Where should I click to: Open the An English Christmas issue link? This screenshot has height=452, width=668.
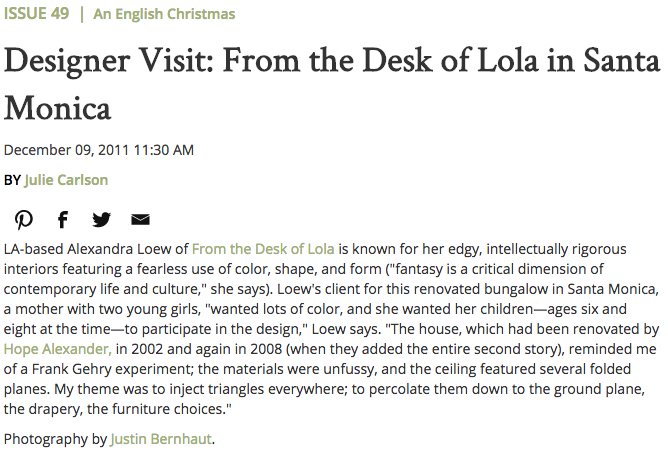tap(165, 14)
